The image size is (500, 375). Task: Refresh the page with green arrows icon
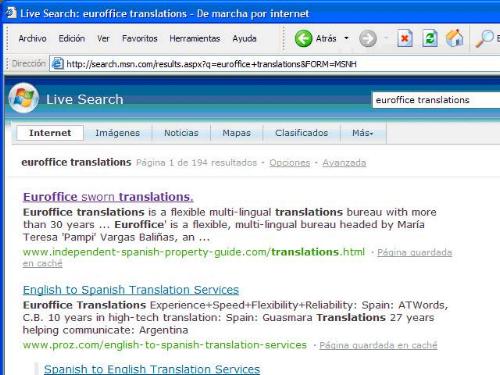(x=430, y=38)
